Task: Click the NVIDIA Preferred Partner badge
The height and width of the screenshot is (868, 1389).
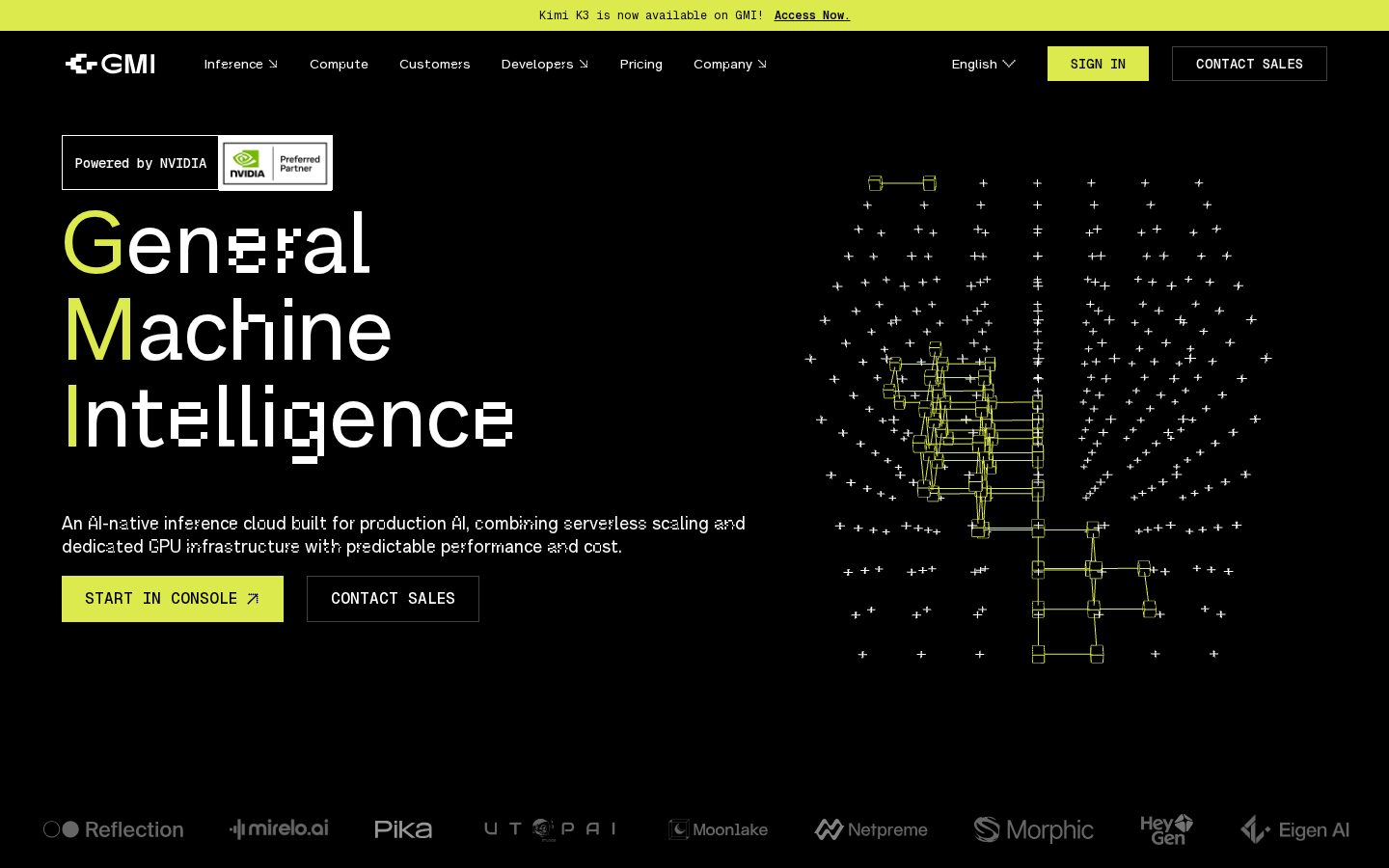Action: pyautogui.click(x=276, y=163)
